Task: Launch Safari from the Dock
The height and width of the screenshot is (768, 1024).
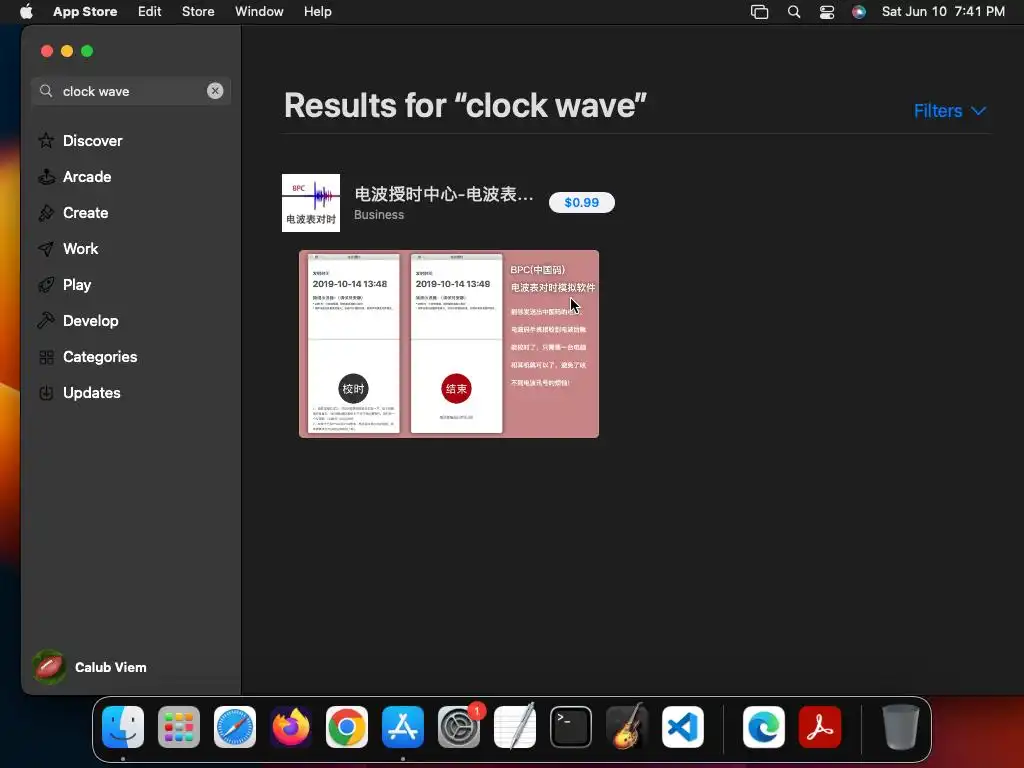Action: click(x=235, y=727)
